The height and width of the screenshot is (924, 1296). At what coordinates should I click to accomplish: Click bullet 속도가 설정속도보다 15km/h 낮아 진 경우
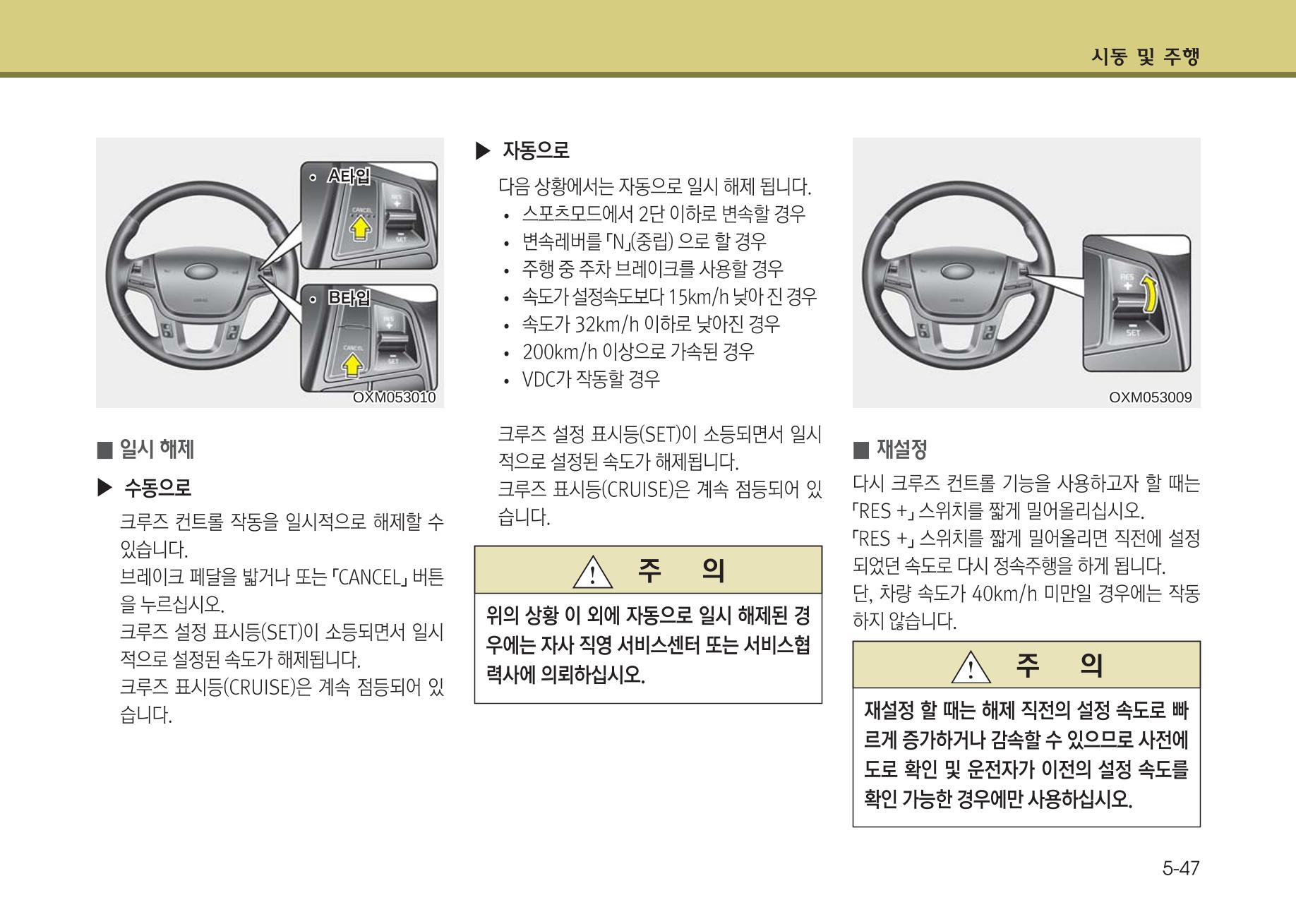[669, 296]
